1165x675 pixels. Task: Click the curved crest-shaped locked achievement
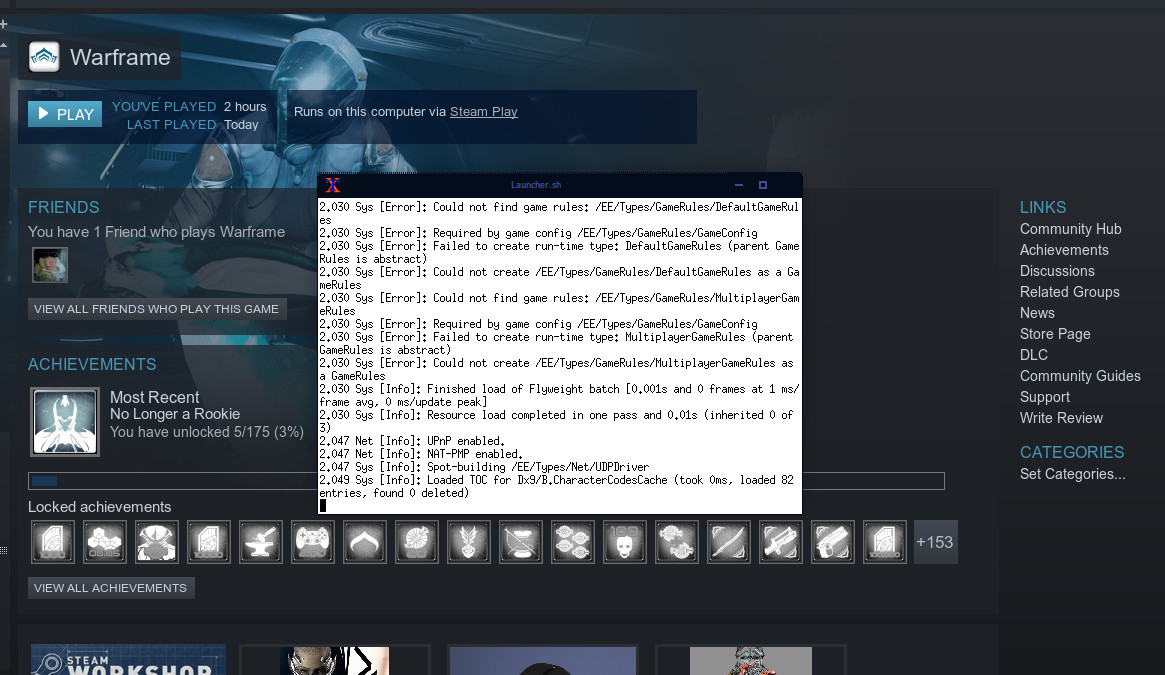coord(365,542)
